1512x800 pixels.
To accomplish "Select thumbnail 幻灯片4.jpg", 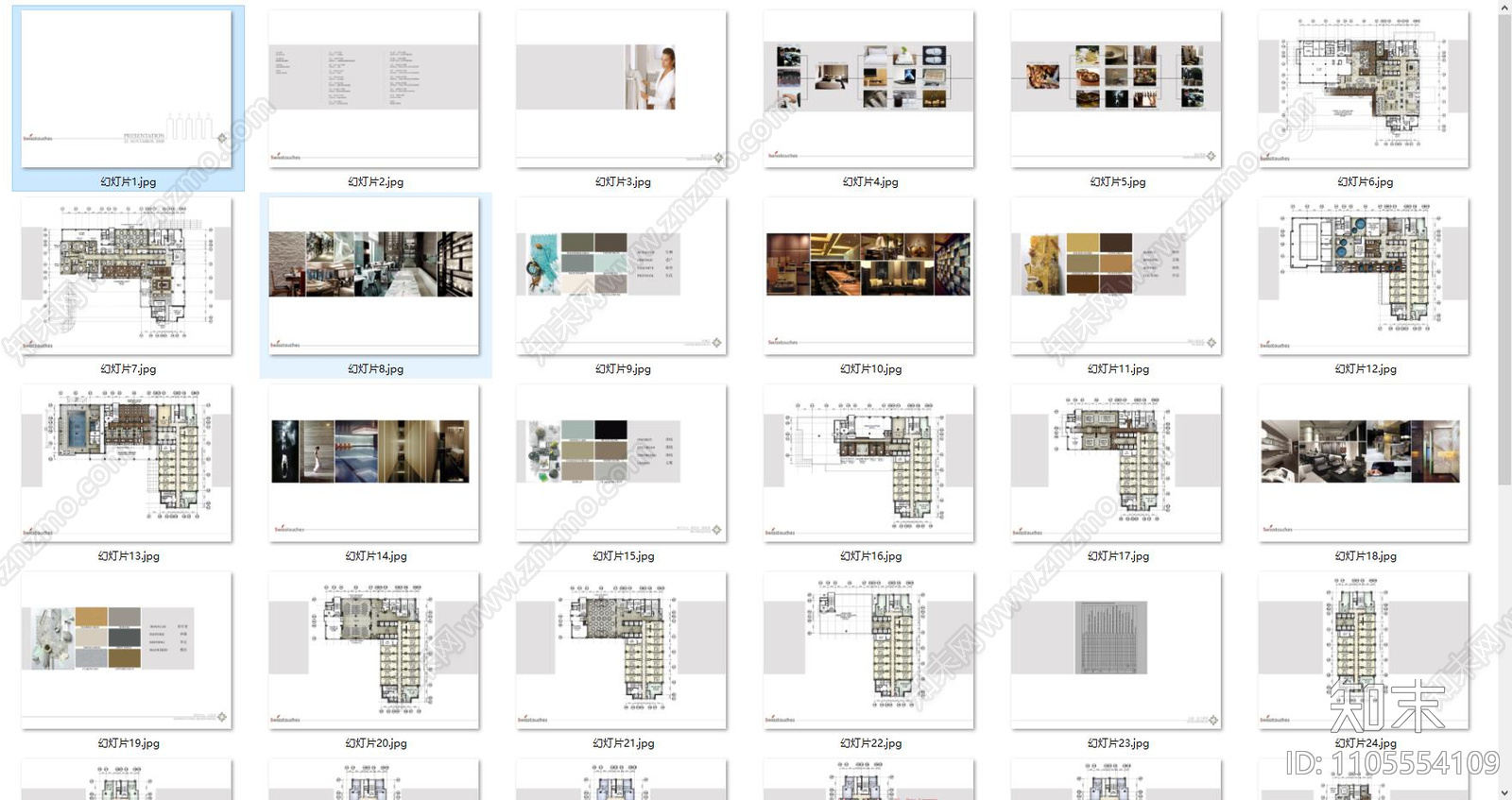I will click(869, 89).
